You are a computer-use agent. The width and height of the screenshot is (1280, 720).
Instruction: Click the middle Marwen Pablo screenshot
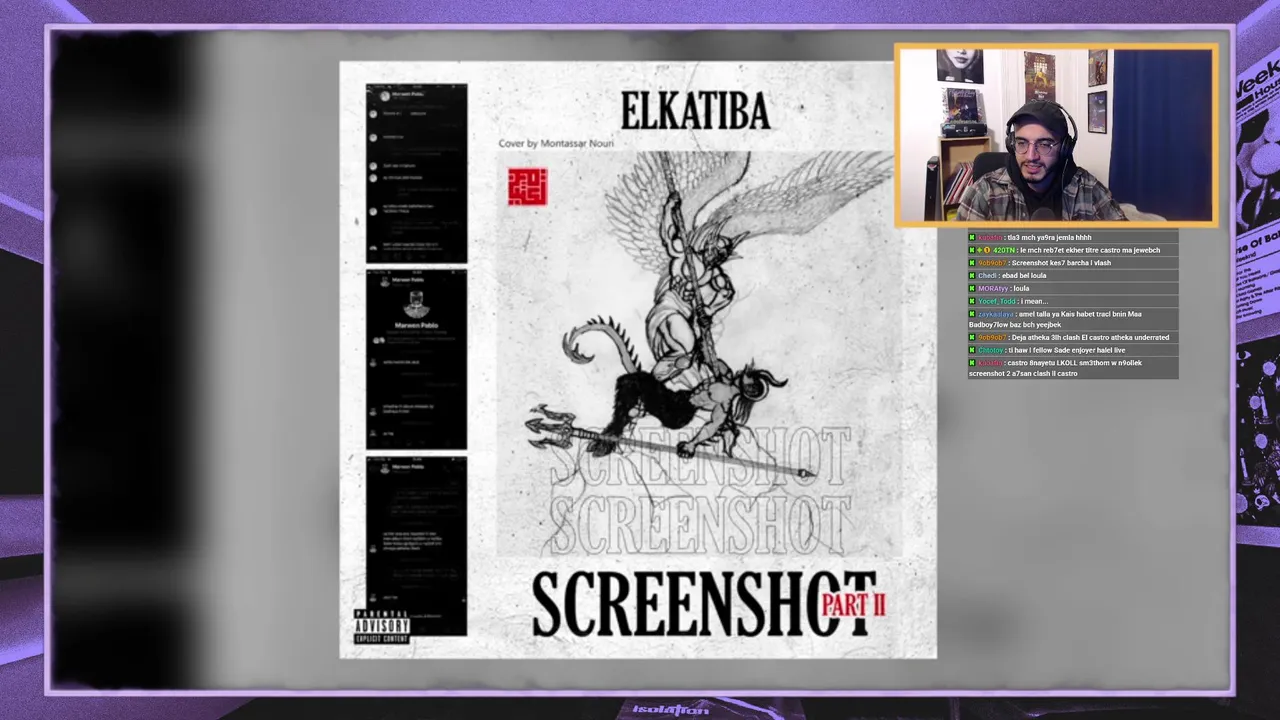pos(416,359)
